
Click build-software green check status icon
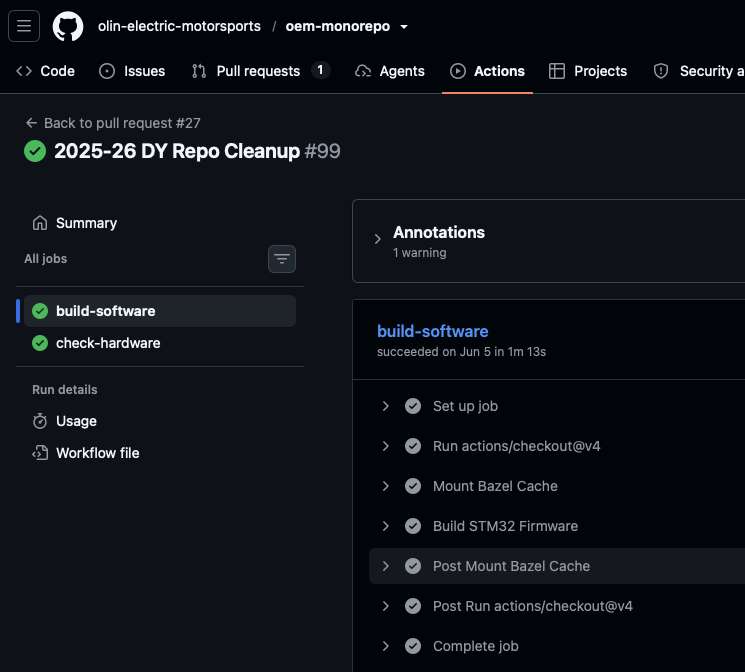click(40, 311)
